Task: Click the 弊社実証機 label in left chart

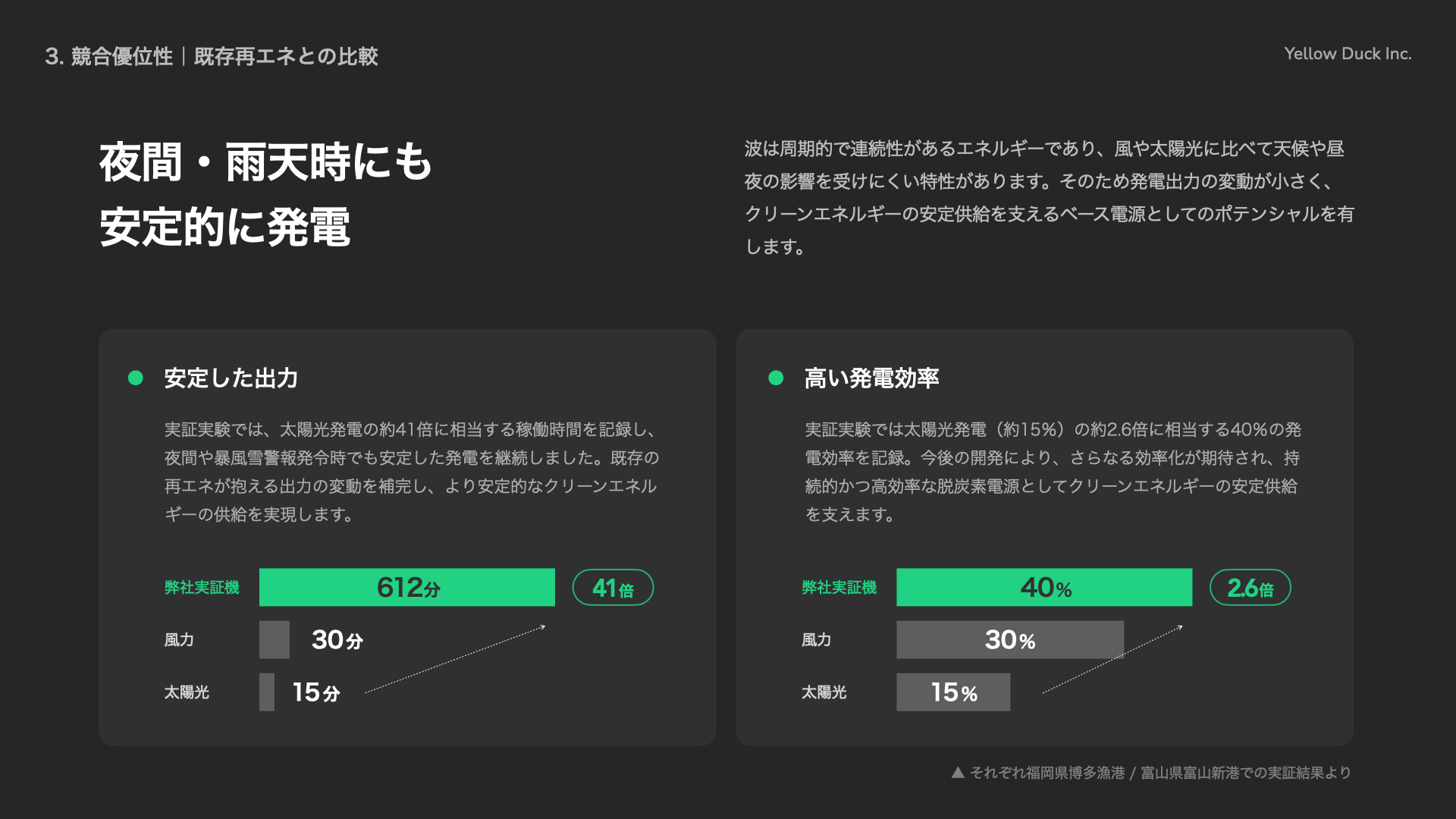Action: 202,588
